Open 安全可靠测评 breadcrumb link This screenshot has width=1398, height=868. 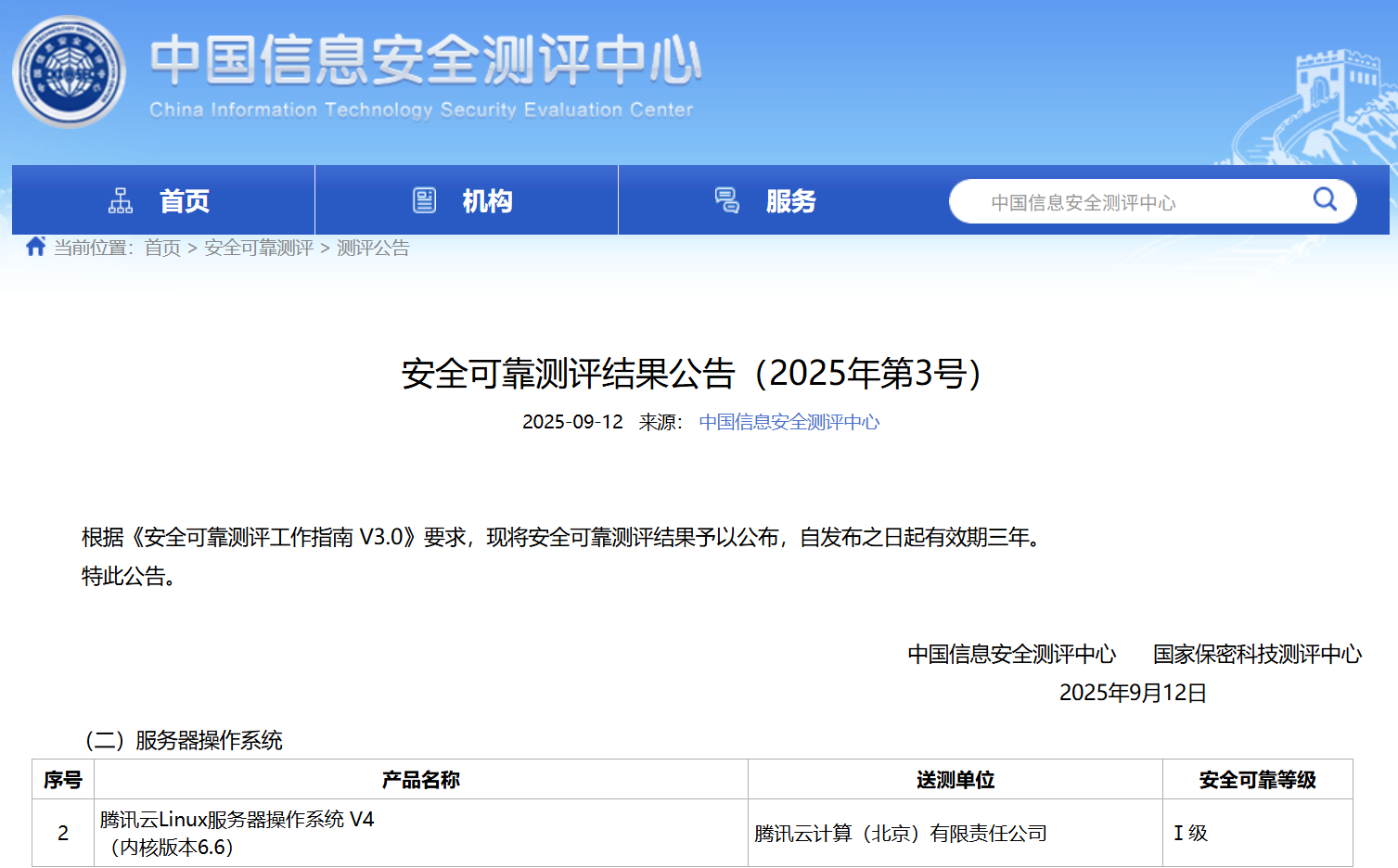pyautogui.click(x=259, y=248)
